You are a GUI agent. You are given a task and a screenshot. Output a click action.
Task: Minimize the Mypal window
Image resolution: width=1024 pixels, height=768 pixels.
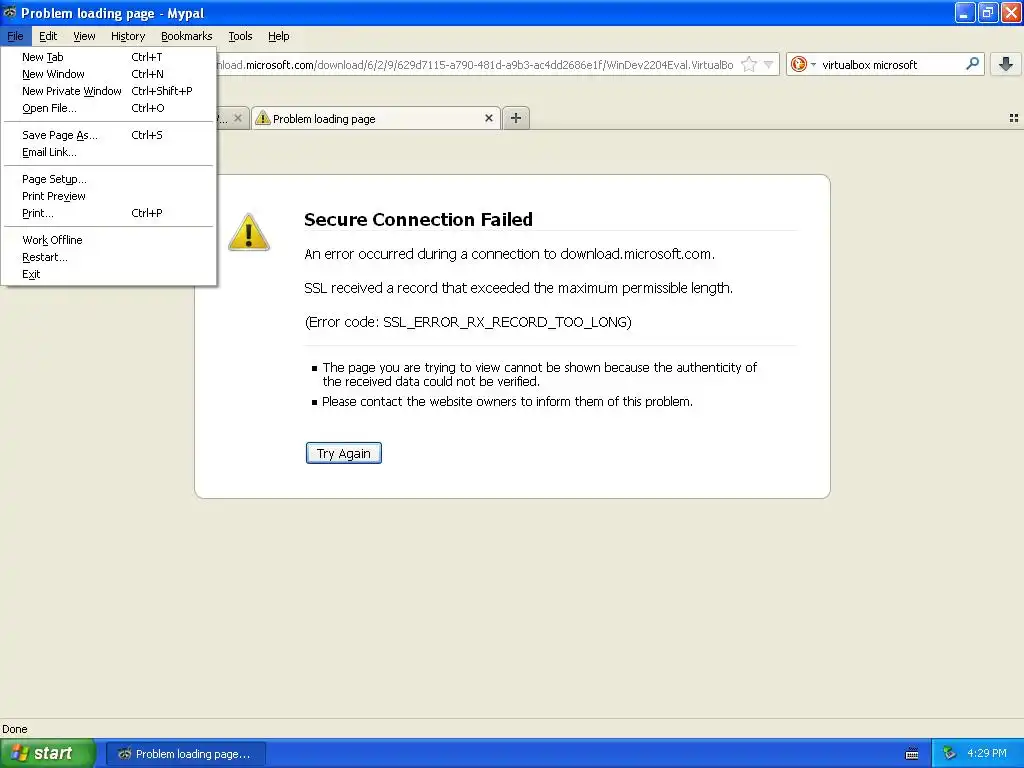965,12
